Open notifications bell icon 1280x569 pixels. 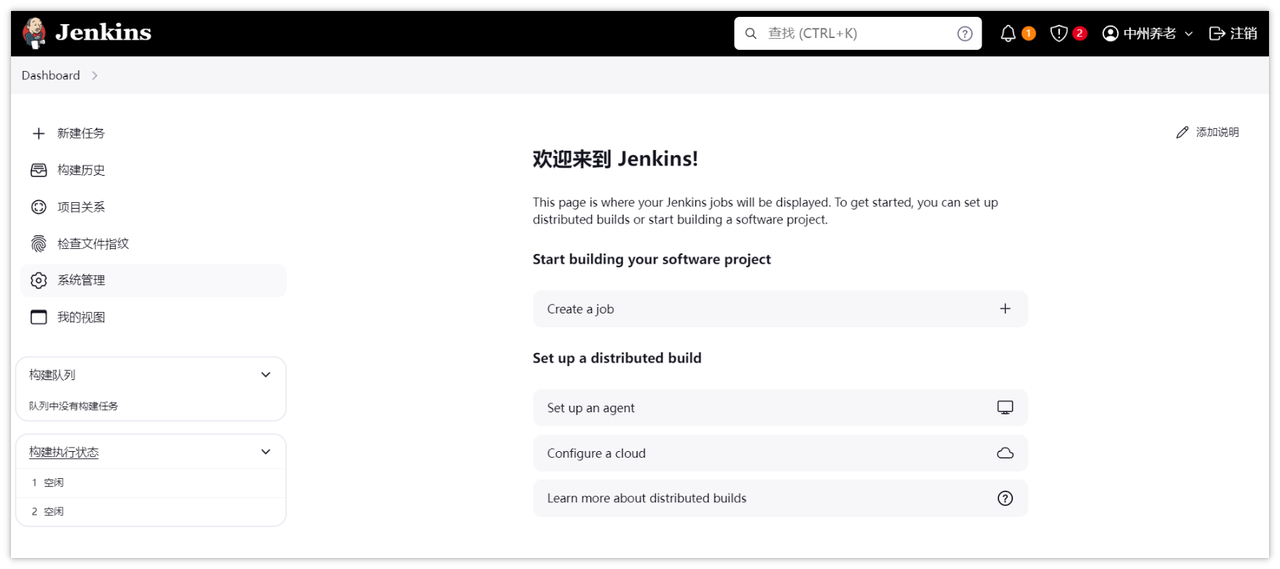click(1008, 33)
